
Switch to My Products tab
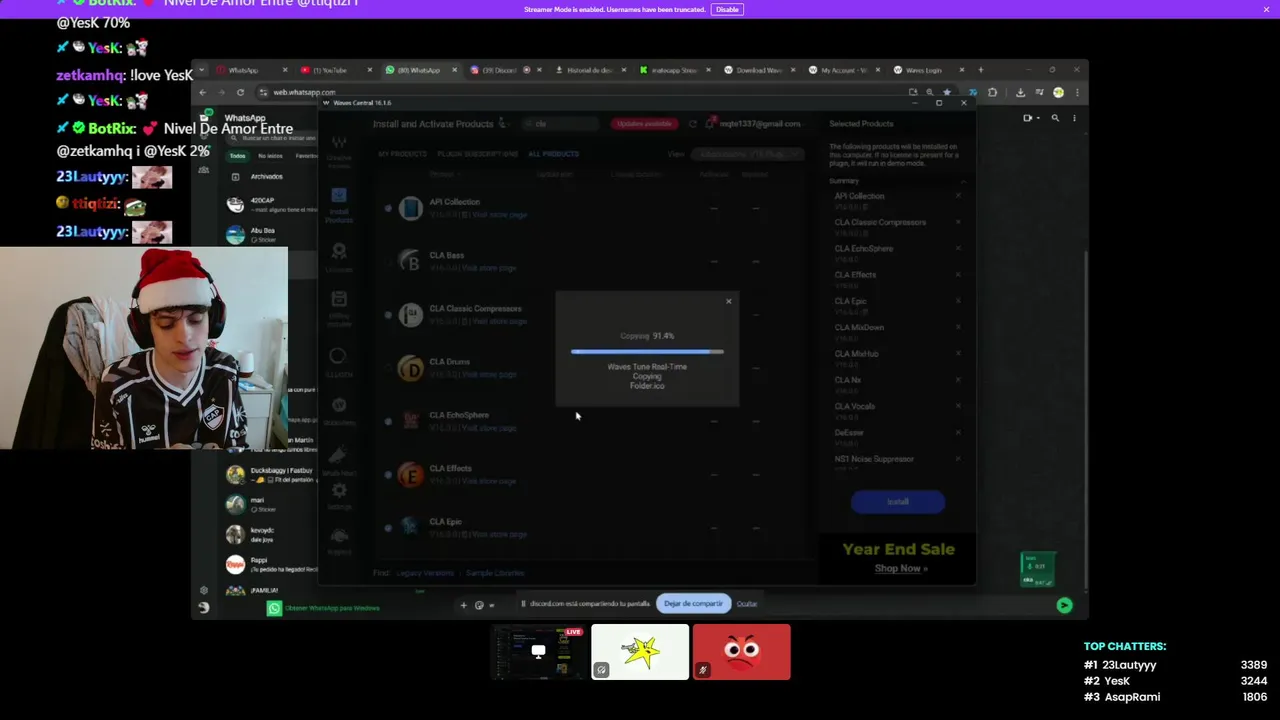(402, 154)
